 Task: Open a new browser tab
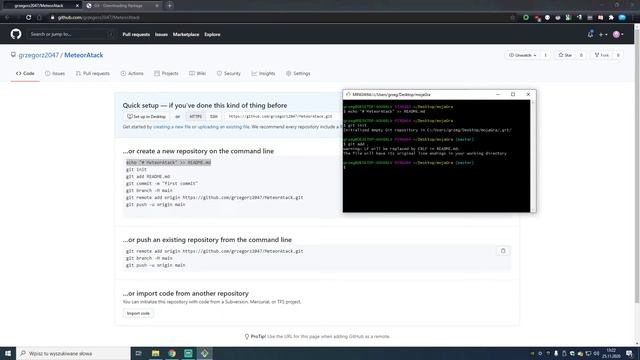(x=169, y=6)
